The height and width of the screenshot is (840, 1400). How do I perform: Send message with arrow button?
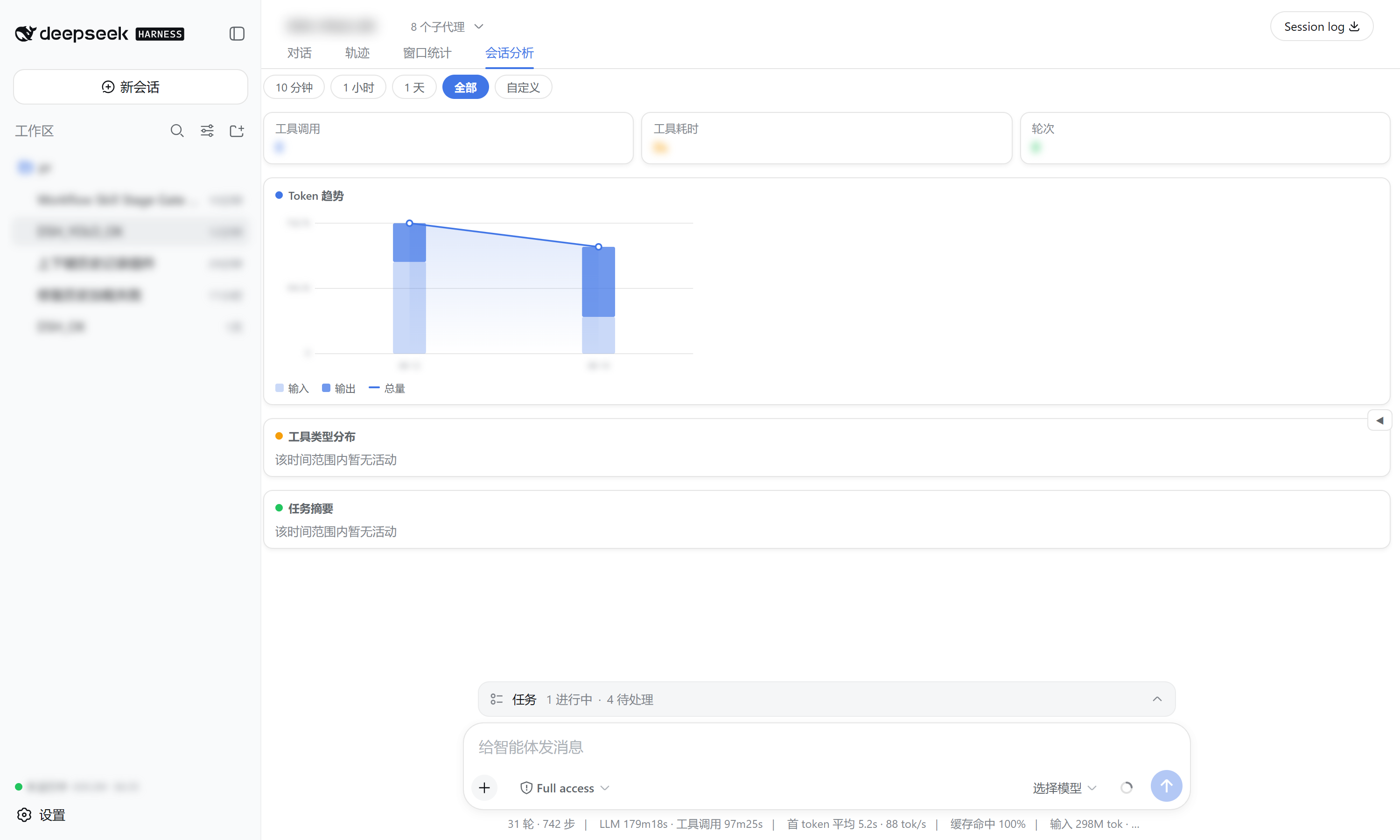pos(1166,786)
